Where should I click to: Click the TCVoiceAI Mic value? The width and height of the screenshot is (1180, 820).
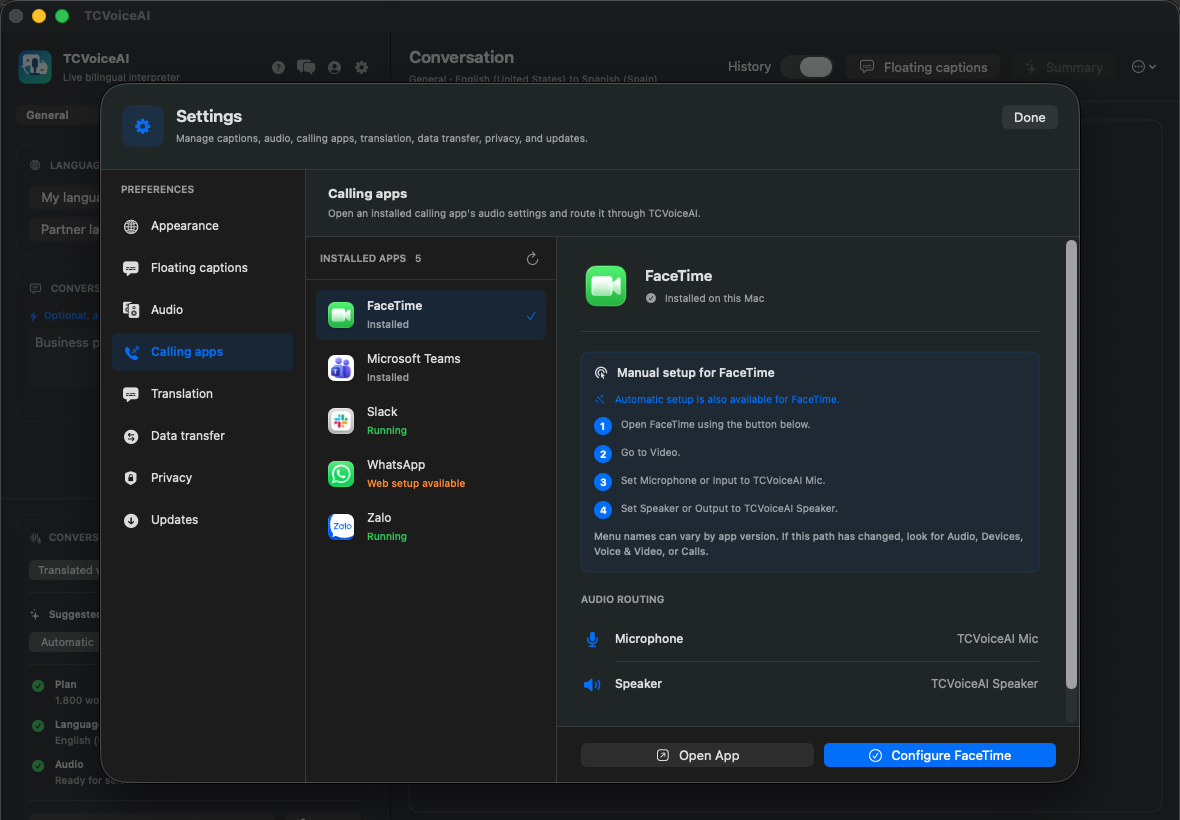click(x=997, y=639)
